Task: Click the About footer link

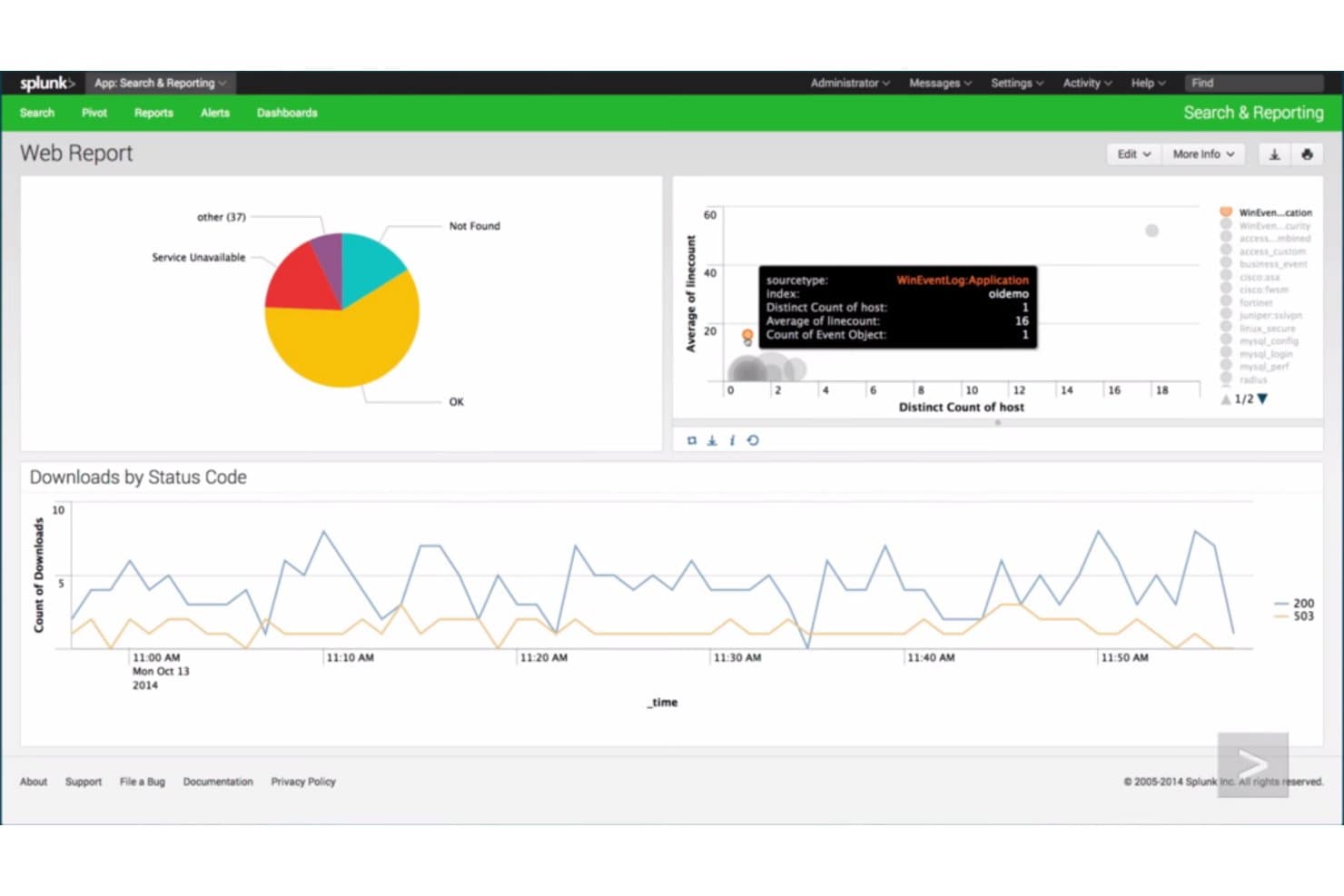Action: [x=34, y=782]
